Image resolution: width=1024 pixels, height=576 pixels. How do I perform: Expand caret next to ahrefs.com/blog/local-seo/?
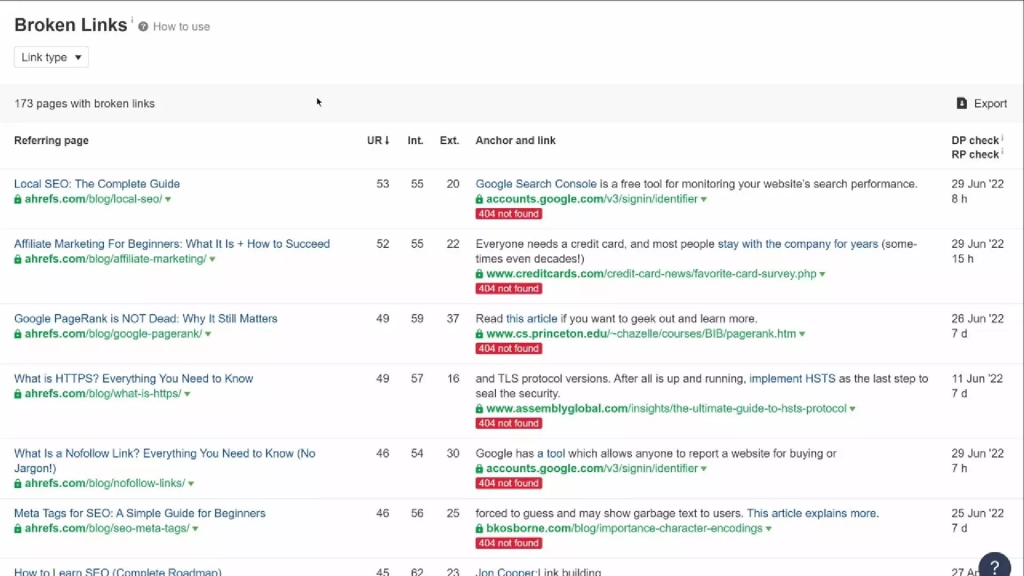coord(168,200)
